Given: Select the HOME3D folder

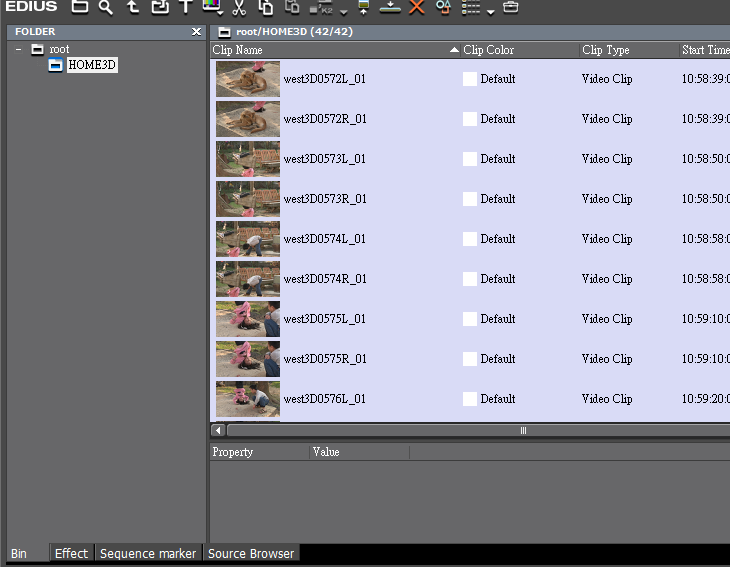Looking at the screenshot, I should pos(92,65).
